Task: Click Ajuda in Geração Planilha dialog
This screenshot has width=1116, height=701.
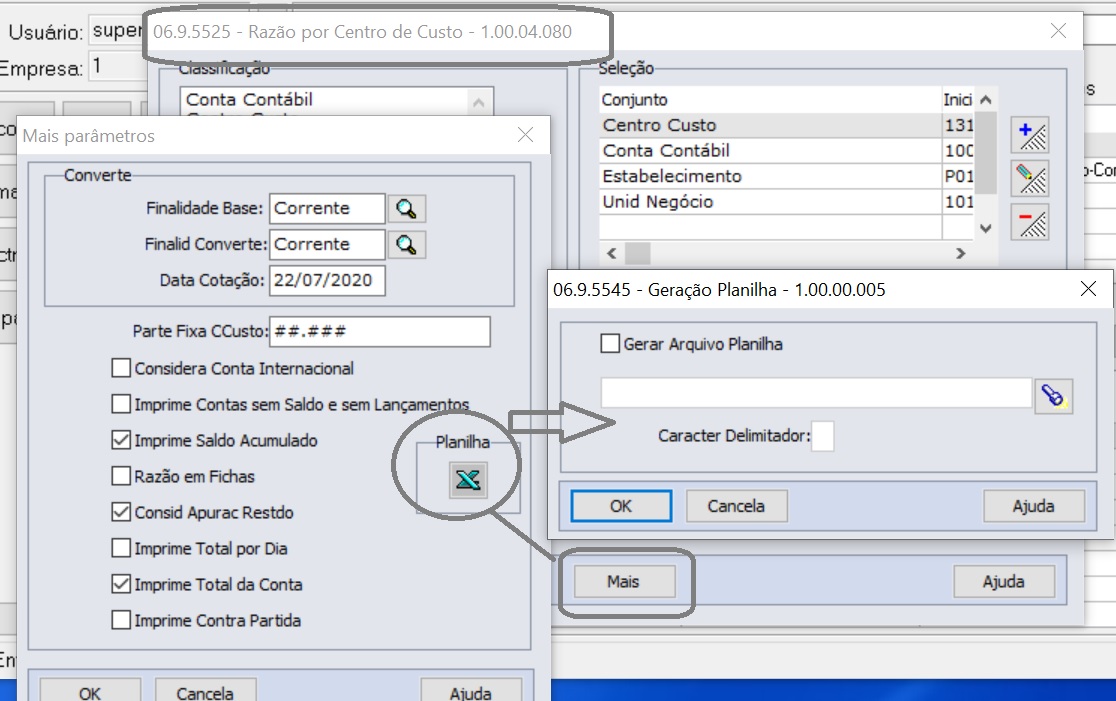Action: coord(1033,506)
